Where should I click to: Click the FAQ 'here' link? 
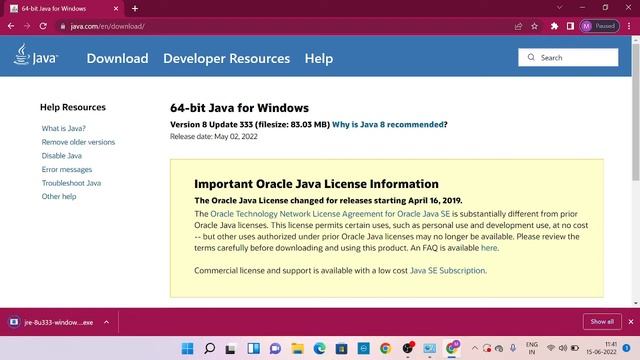tap(489, 248)
